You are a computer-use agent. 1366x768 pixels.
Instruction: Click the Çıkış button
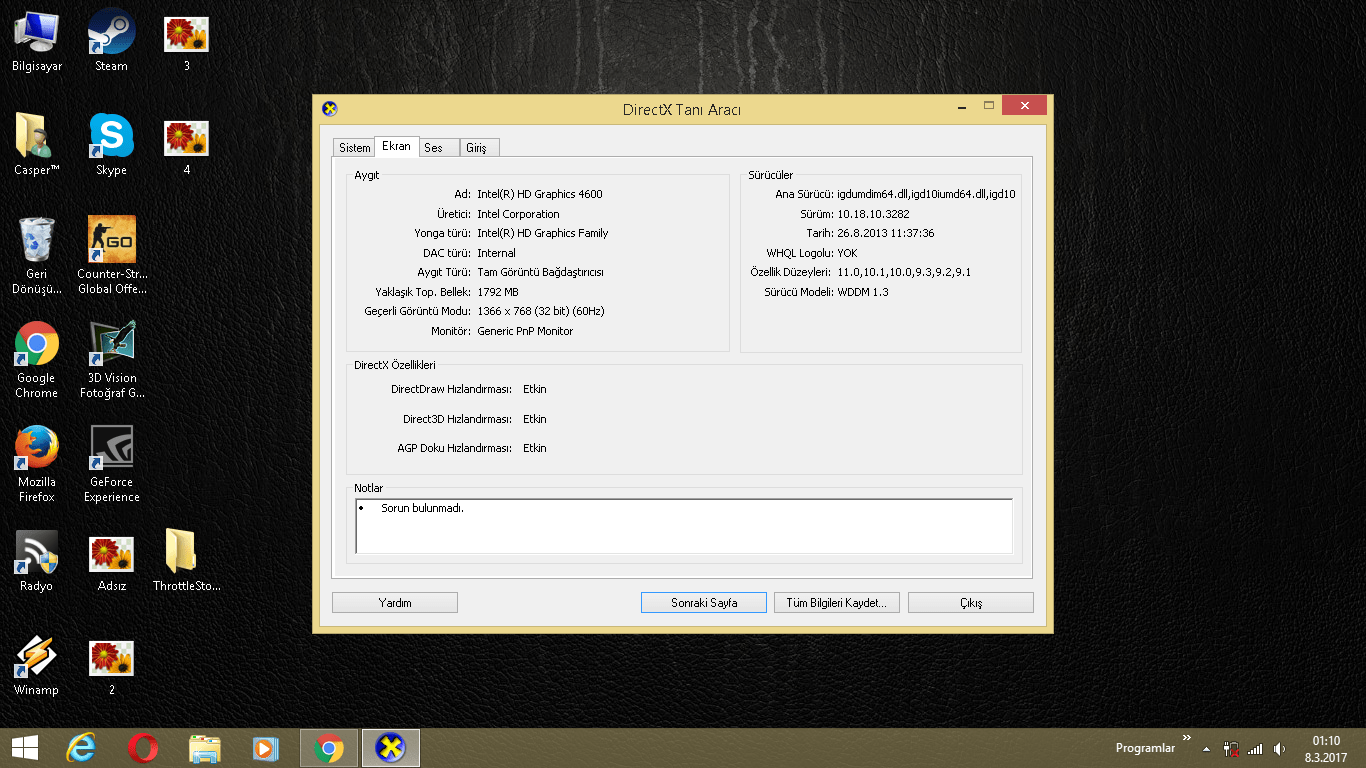pyautogui.click(x=971, y=603)
